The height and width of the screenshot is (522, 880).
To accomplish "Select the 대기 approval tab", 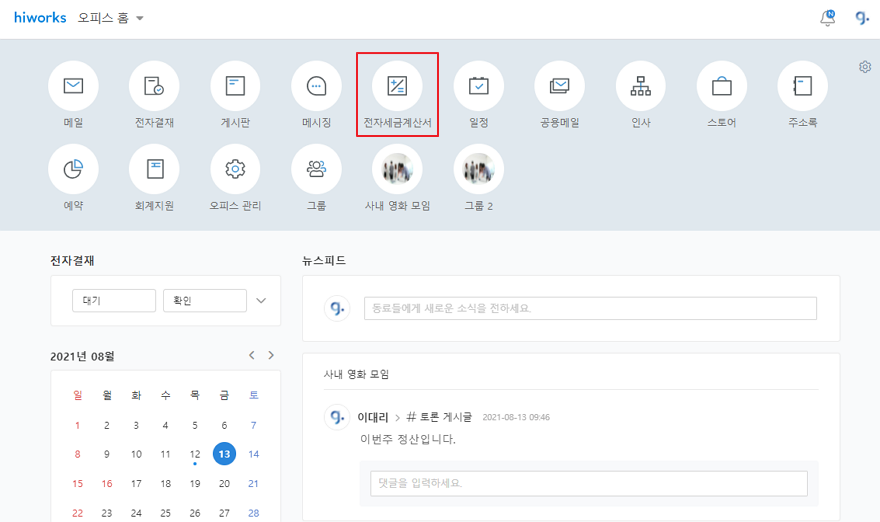I will point(114,300).
